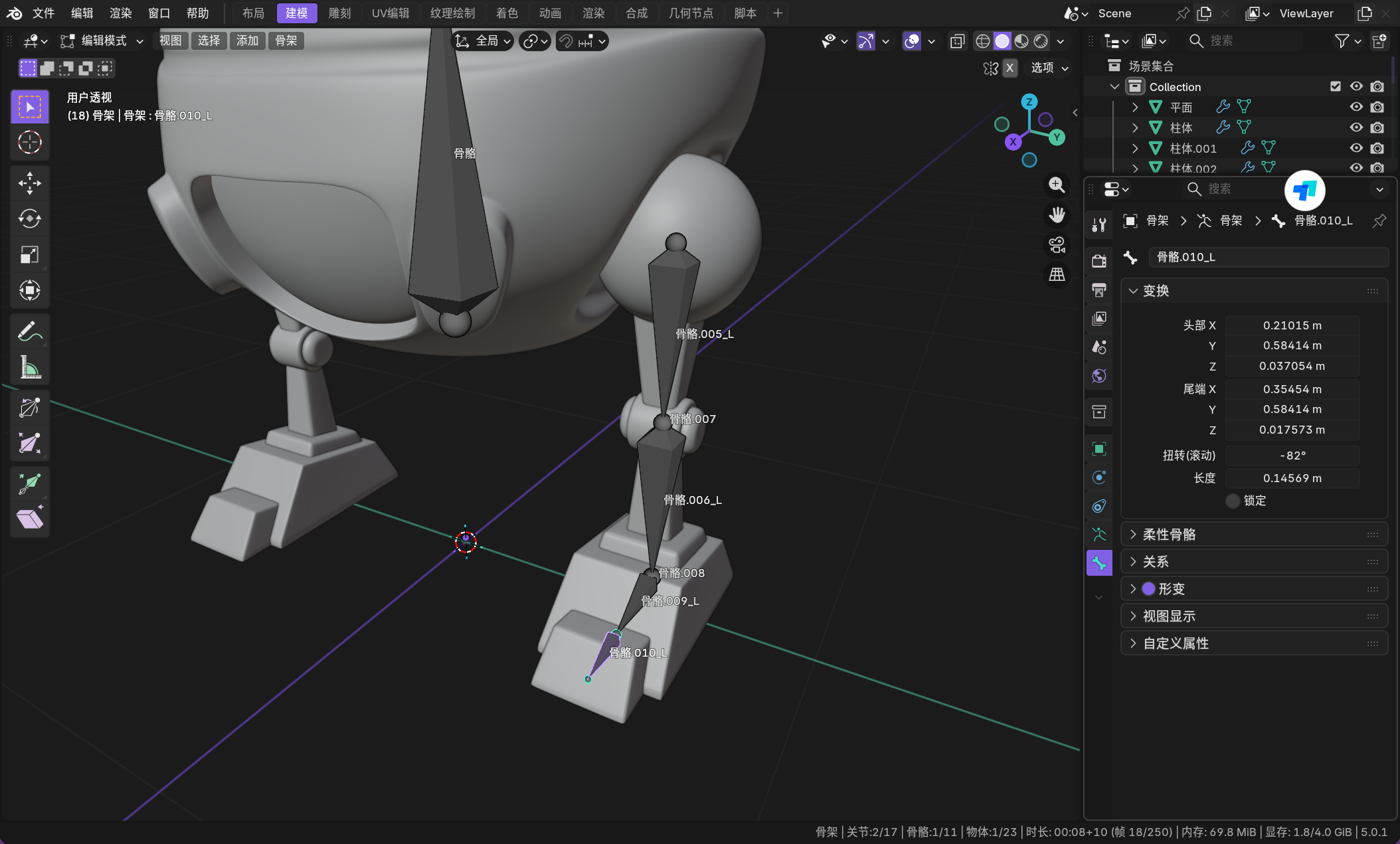
Task: Open the 骨架 header menu
Action: pos(286,41)
